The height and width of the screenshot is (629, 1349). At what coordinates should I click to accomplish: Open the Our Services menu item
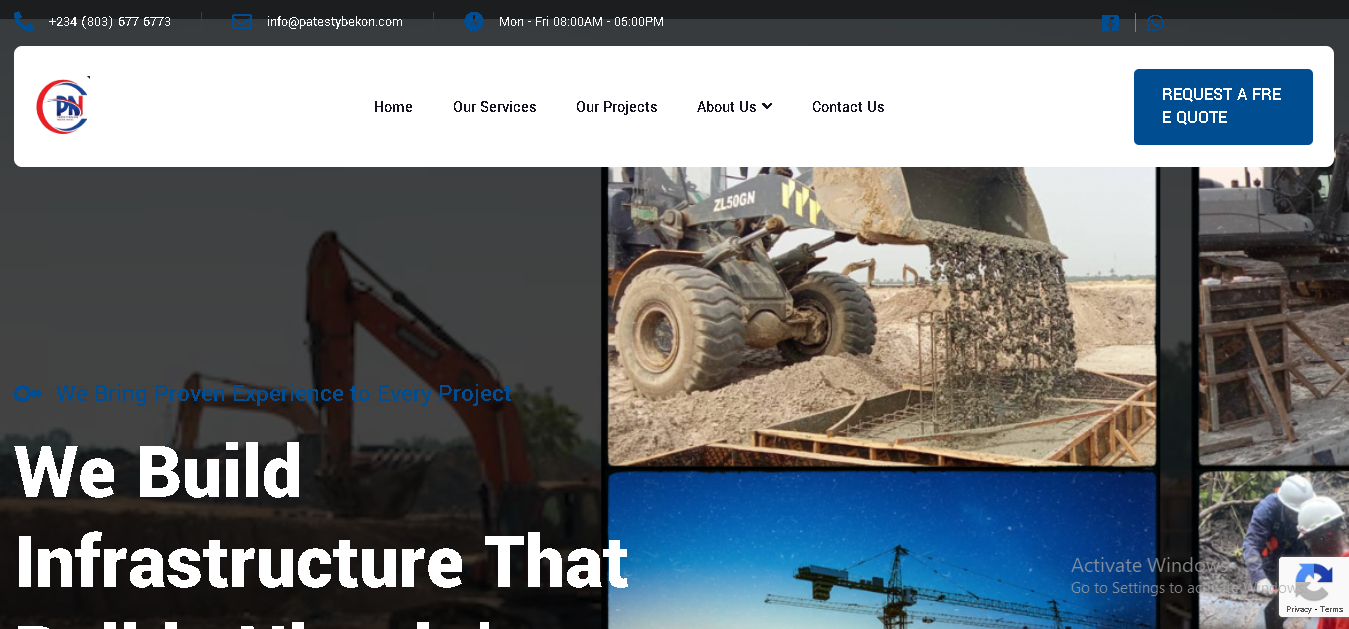[495, 107]
